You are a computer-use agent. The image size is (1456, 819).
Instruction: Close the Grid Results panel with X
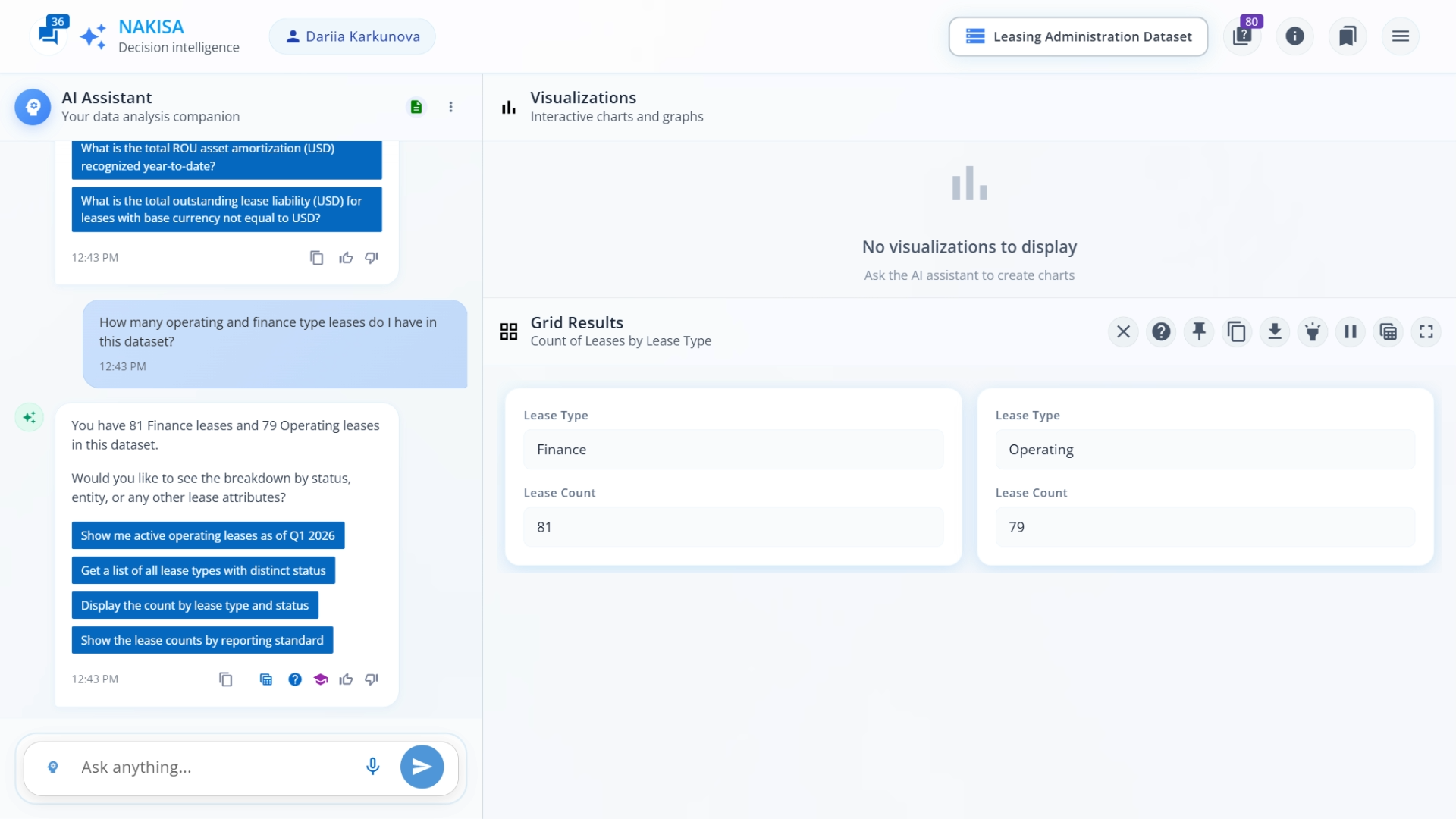tap(1123, 331)
